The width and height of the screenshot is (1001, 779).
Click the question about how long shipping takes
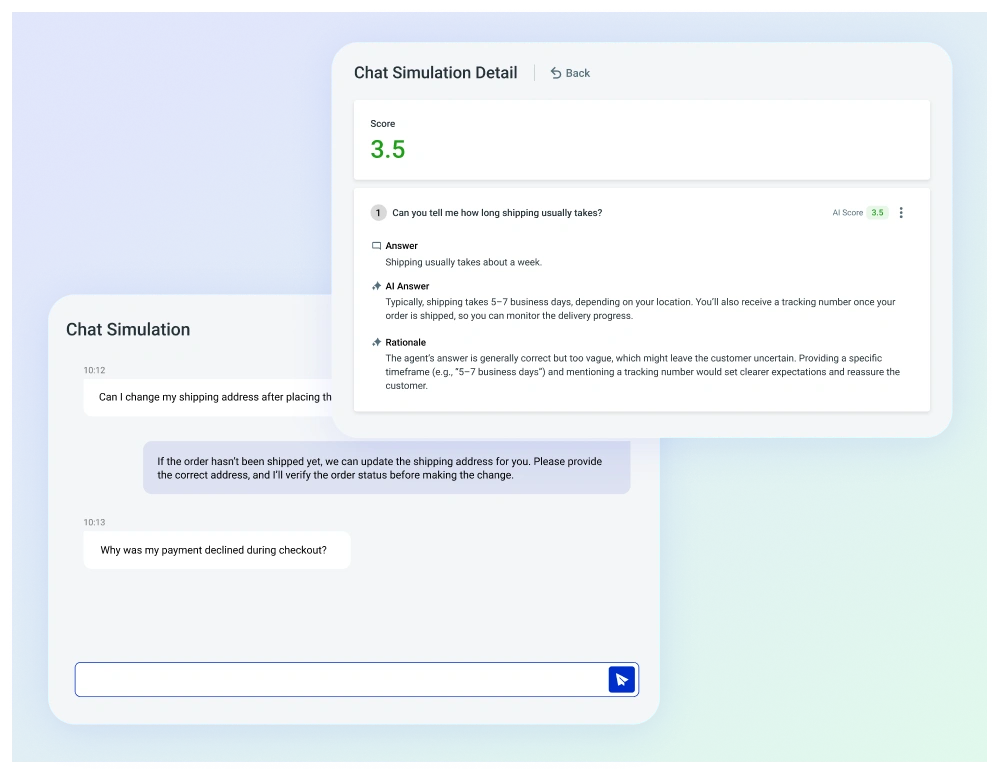pyautogui.click(x=497, y=213)
